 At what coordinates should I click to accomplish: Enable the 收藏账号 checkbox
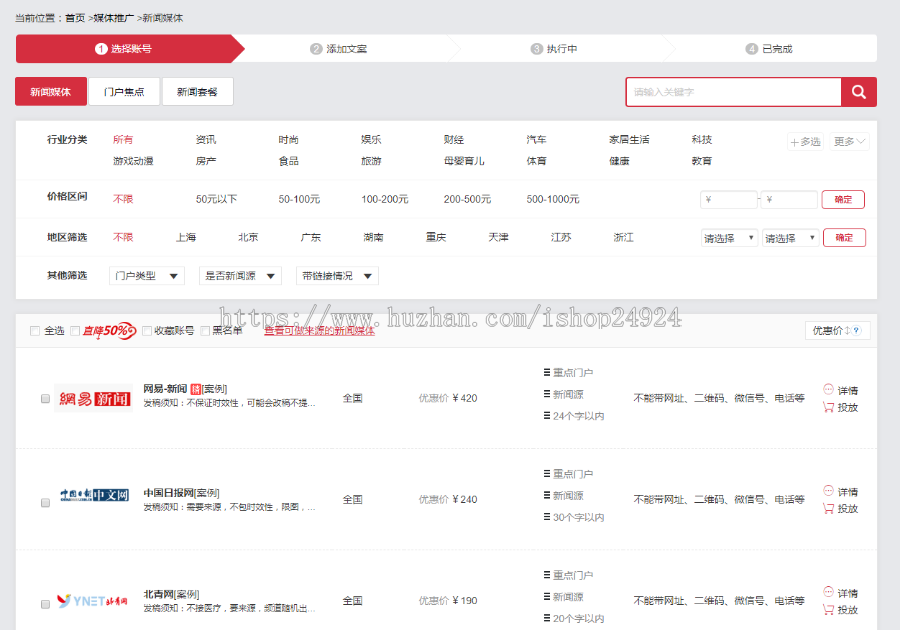147,331
